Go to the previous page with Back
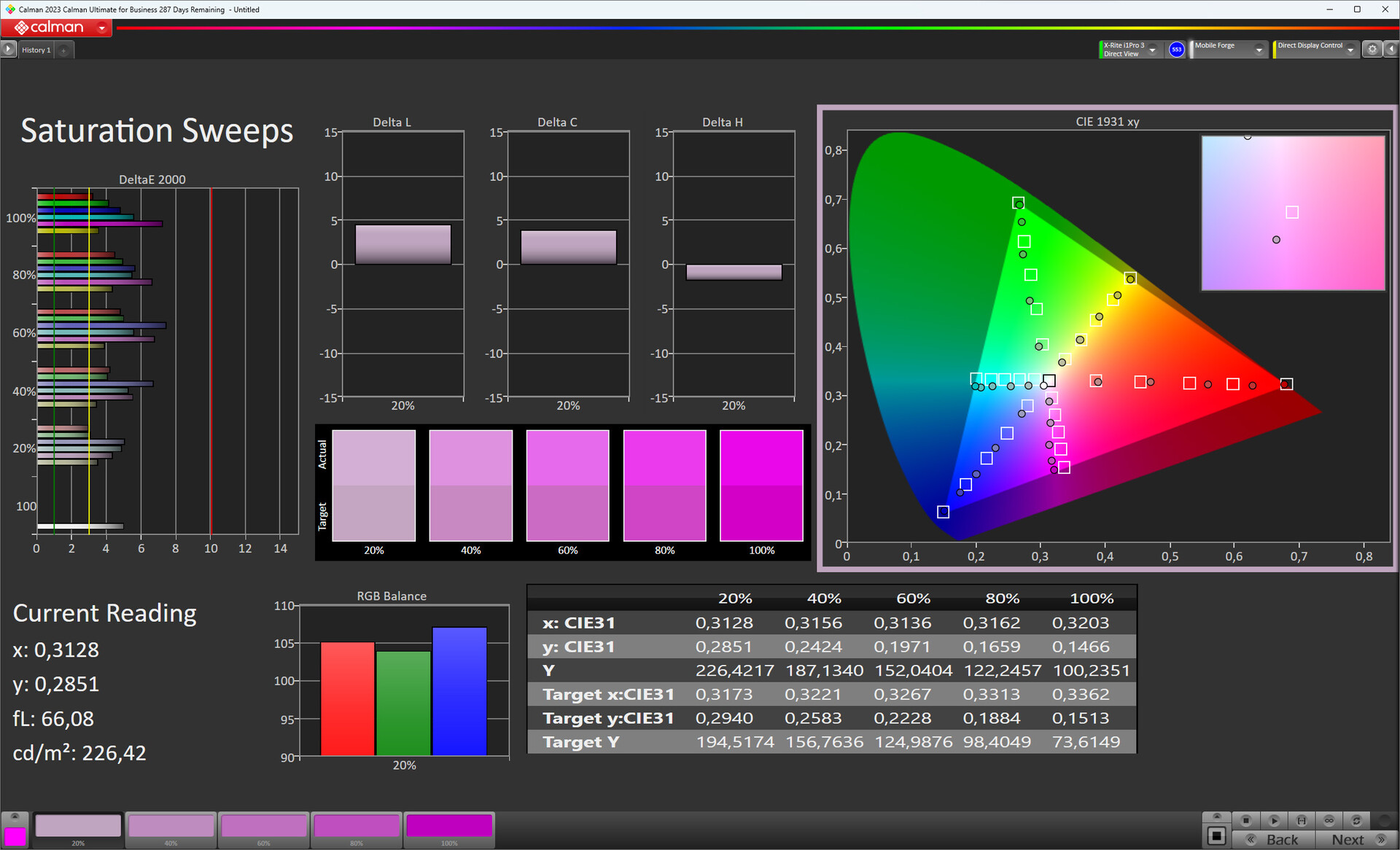Viewport: 1400px width, 850px height. point(1274,840)
